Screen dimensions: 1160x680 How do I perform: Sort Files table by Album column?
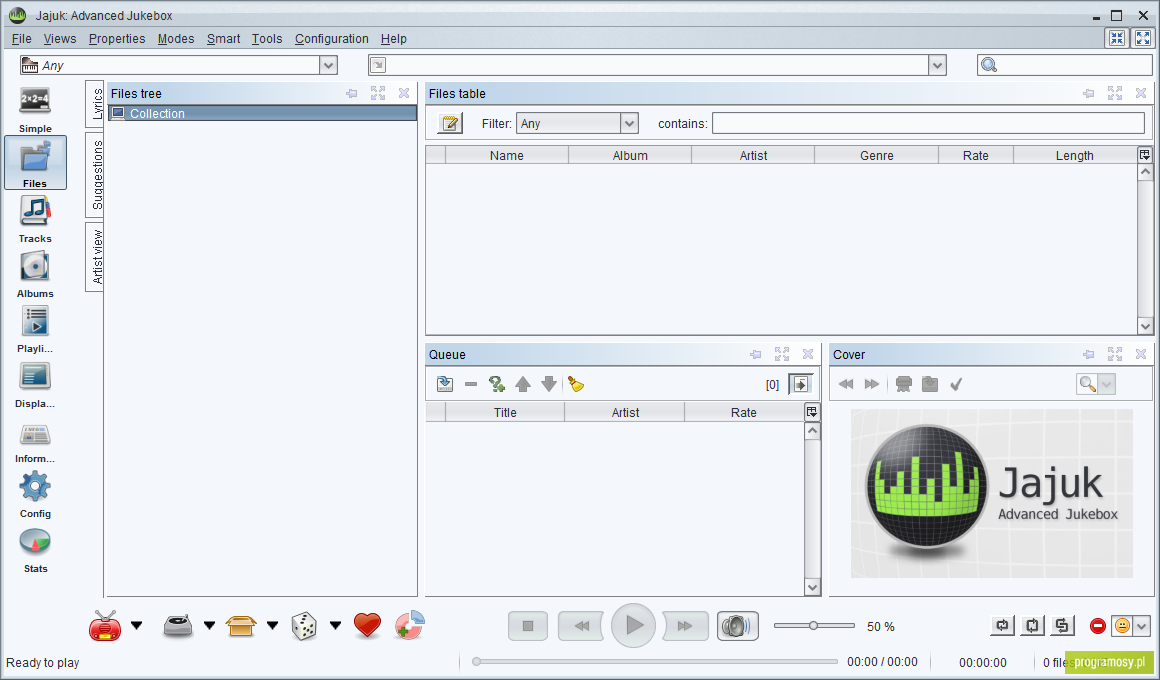[630, 155]
